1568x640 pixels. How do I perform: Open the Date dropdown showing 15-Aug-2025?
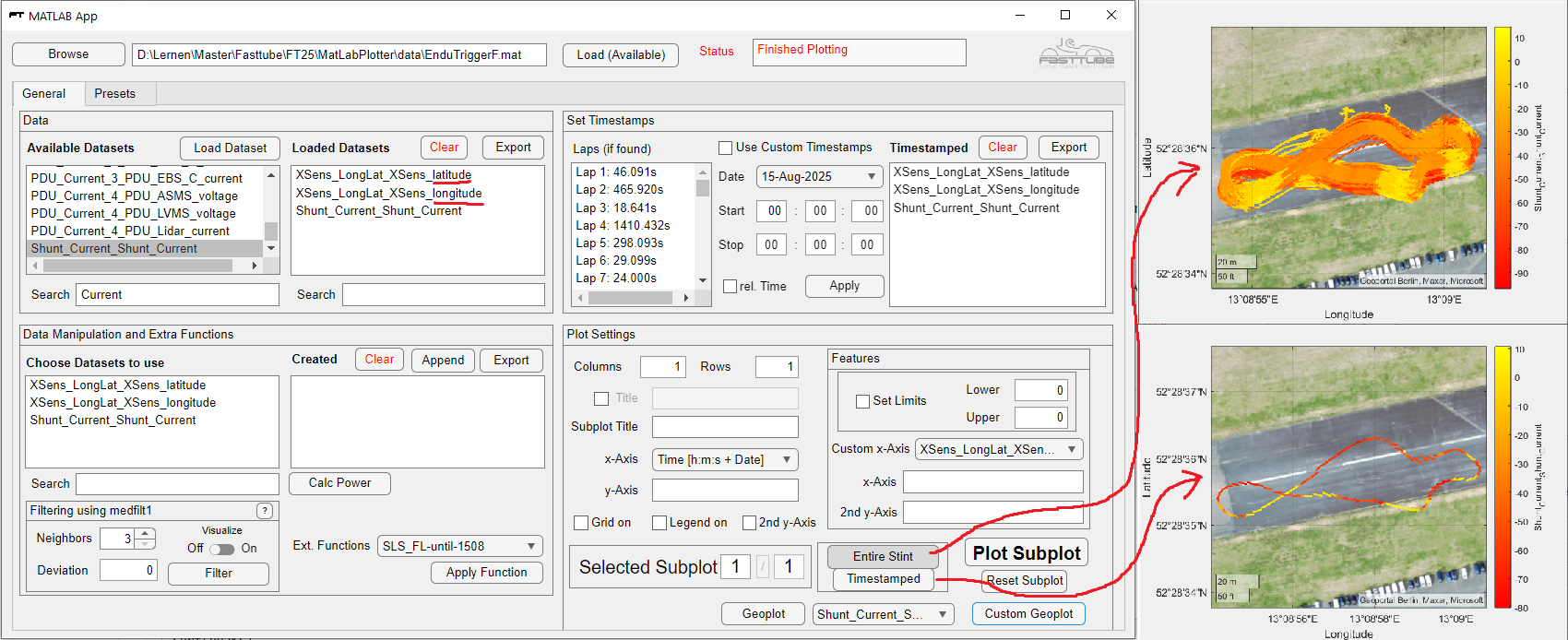(x=819, y=176)
